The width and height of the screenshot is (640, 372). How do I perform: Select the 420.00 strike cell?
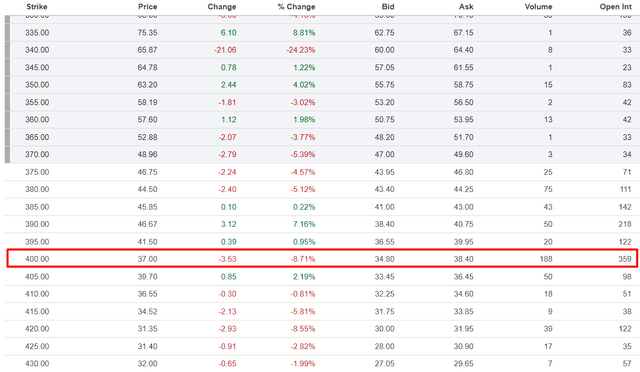[x=37, y=329]
